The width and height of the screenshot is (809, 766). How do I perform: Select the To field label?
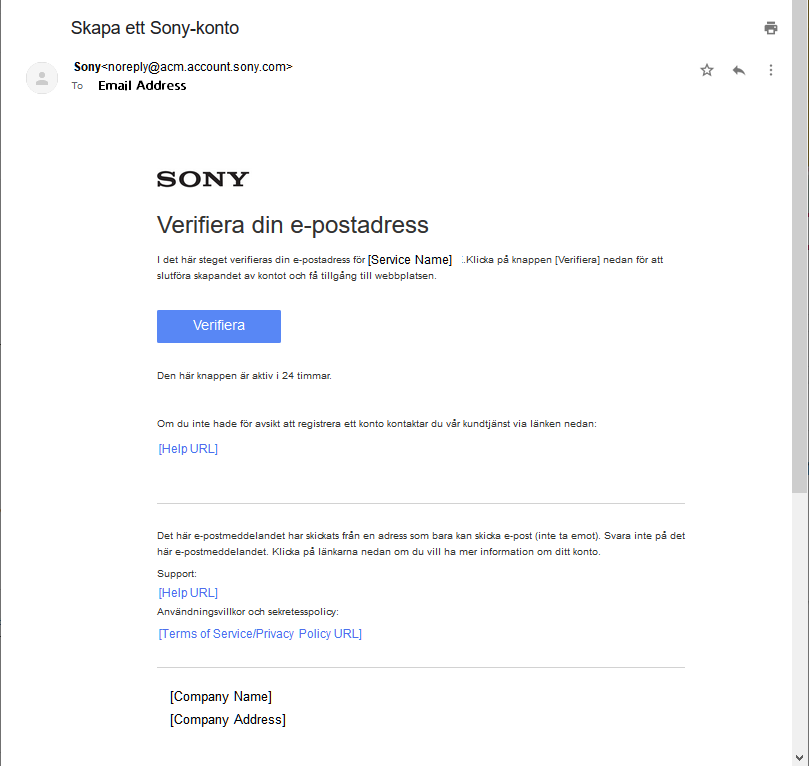(77, 86)
